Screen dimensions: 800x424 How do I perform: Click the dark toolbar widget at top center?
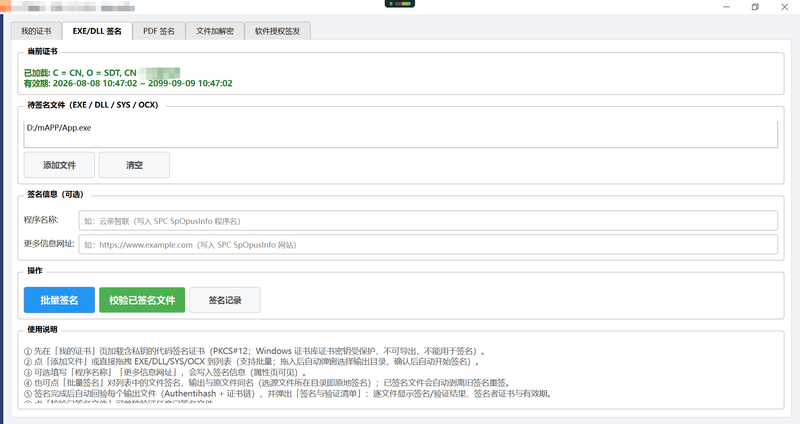(400, 4)
